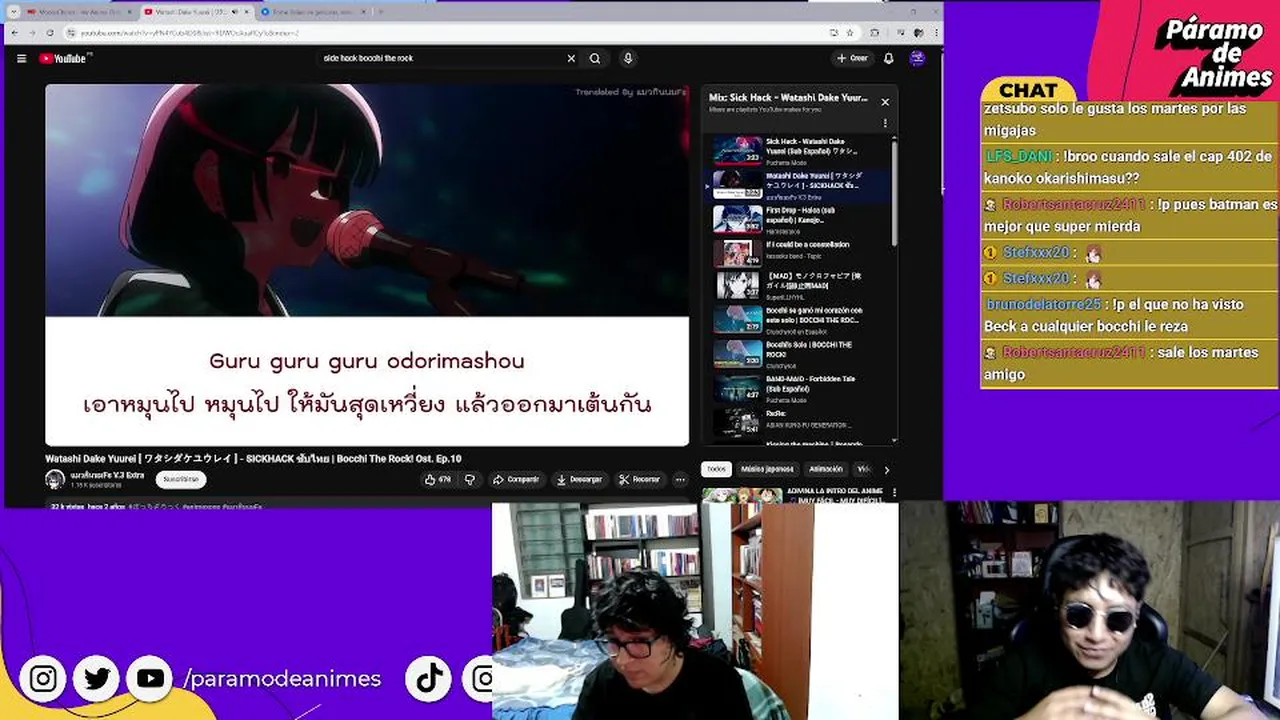Close the Mix playlist panel

pos(885,102)
